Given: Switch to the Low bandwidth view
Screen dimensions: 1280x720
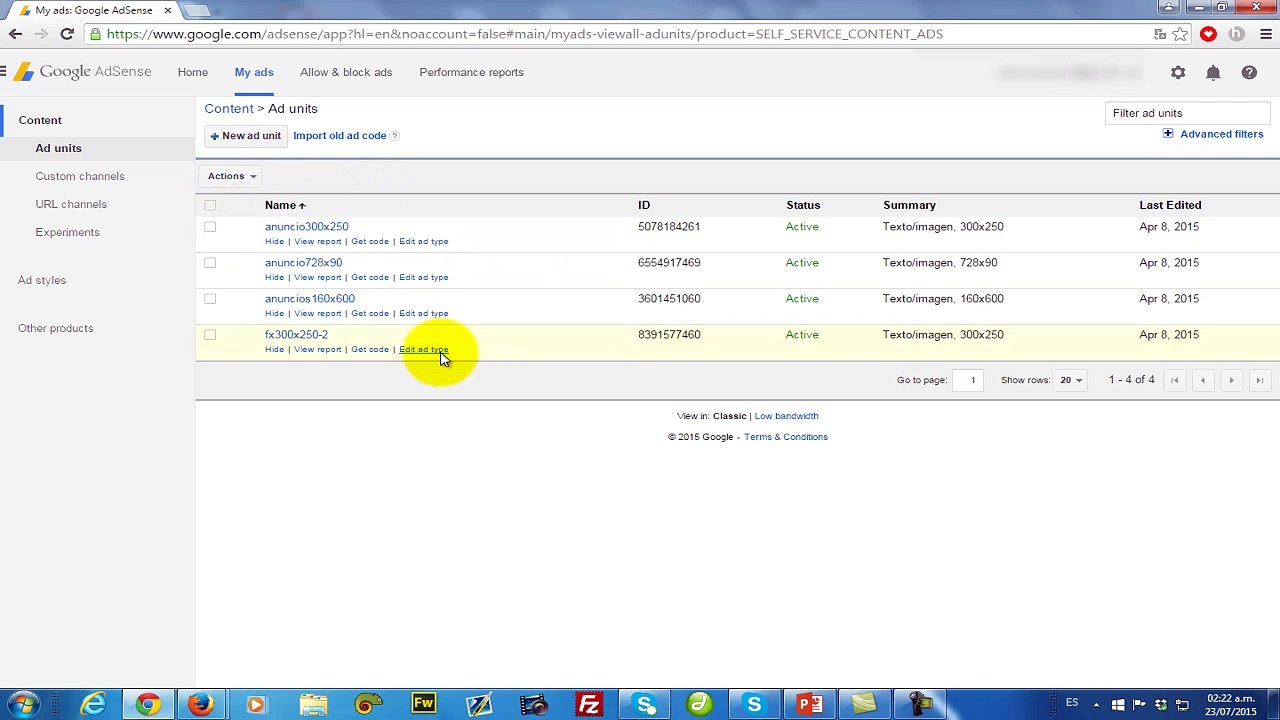Looking at the screenshot, I should pyautogui.click(x=786, y=416).
